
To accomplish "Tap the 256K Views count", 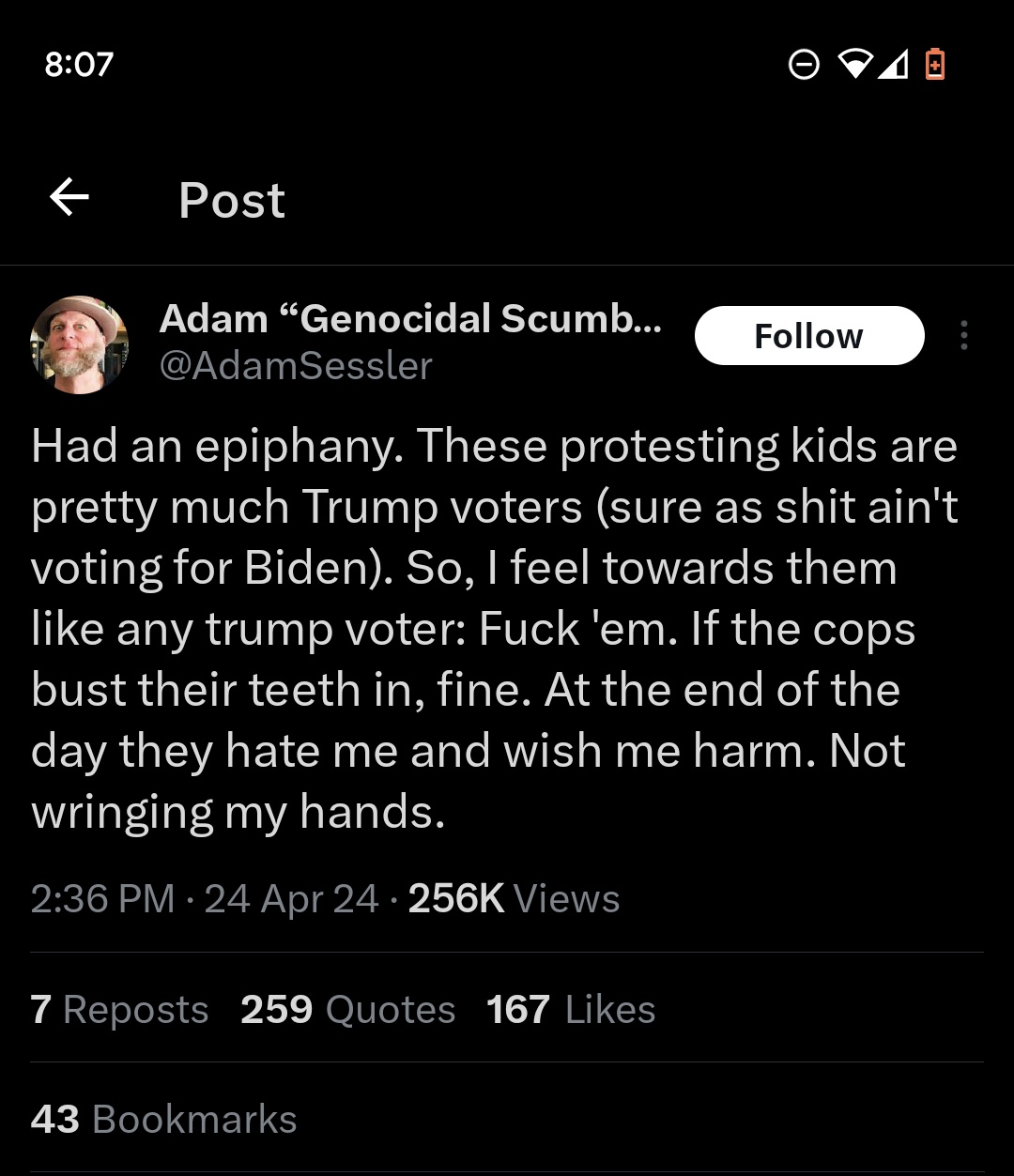I will coord(514,898).
